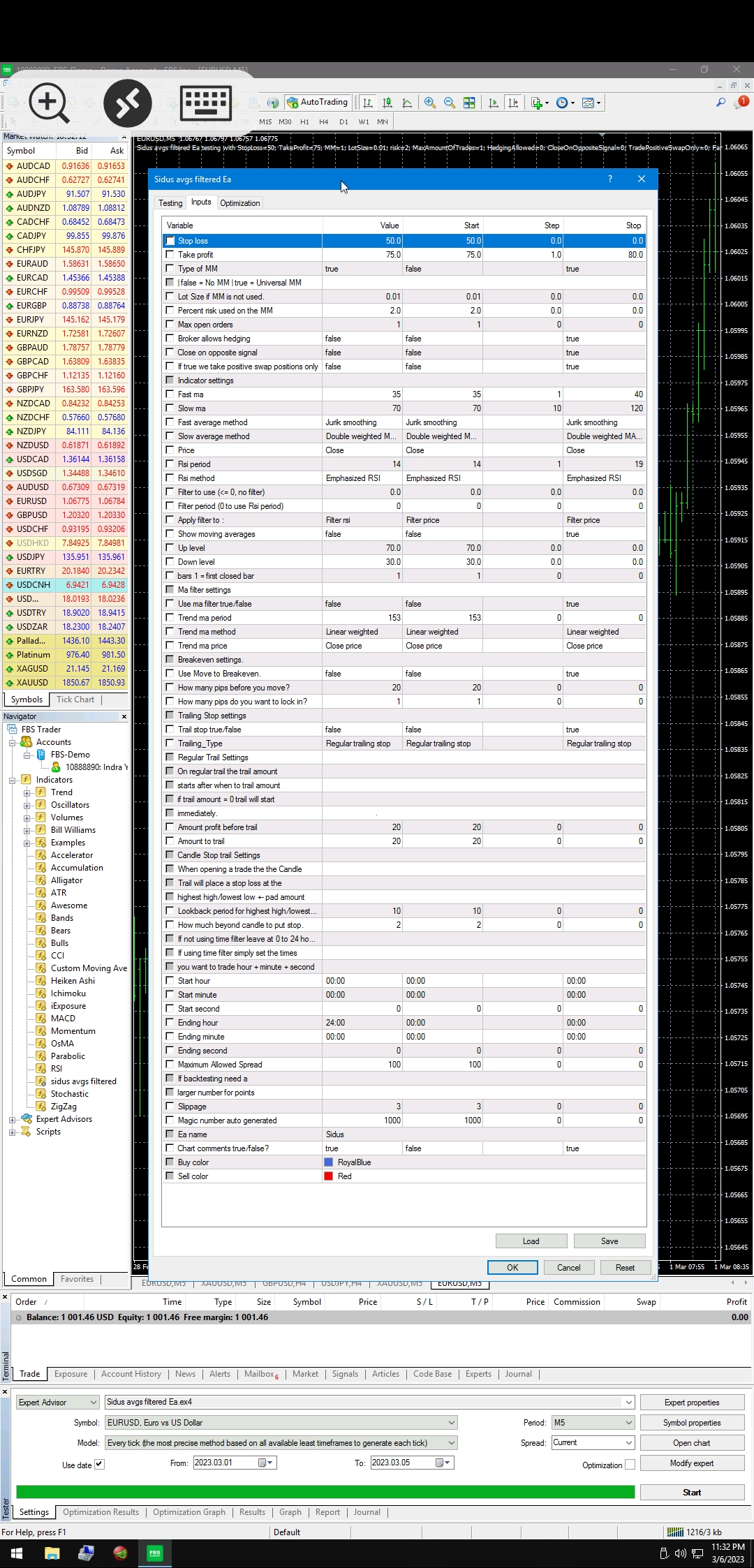Collapse the Indicators node in Navigator
Screen dimensions: 754x1568
(x=12, y=780)
